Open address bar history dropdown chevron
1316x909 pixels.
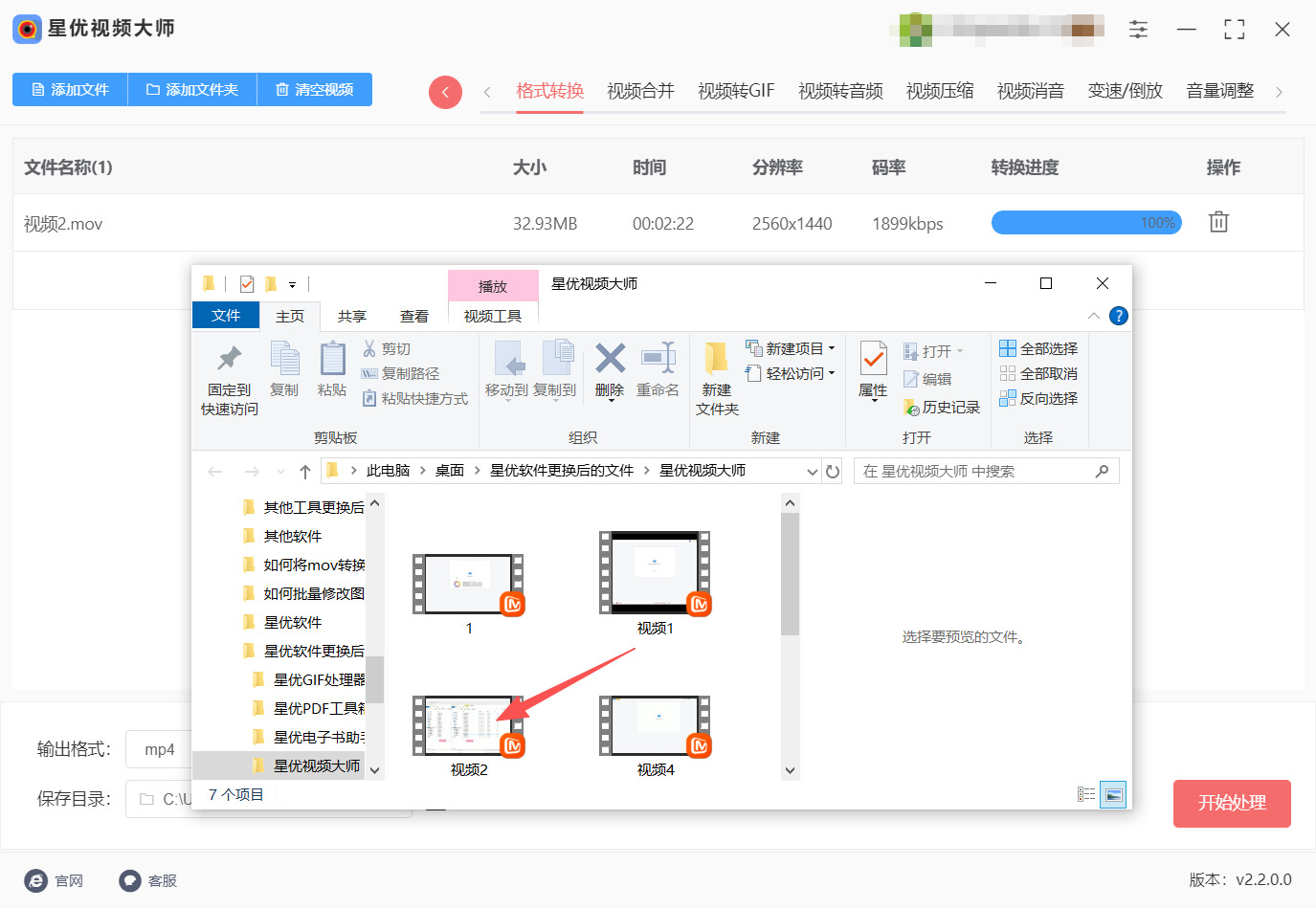813,471
